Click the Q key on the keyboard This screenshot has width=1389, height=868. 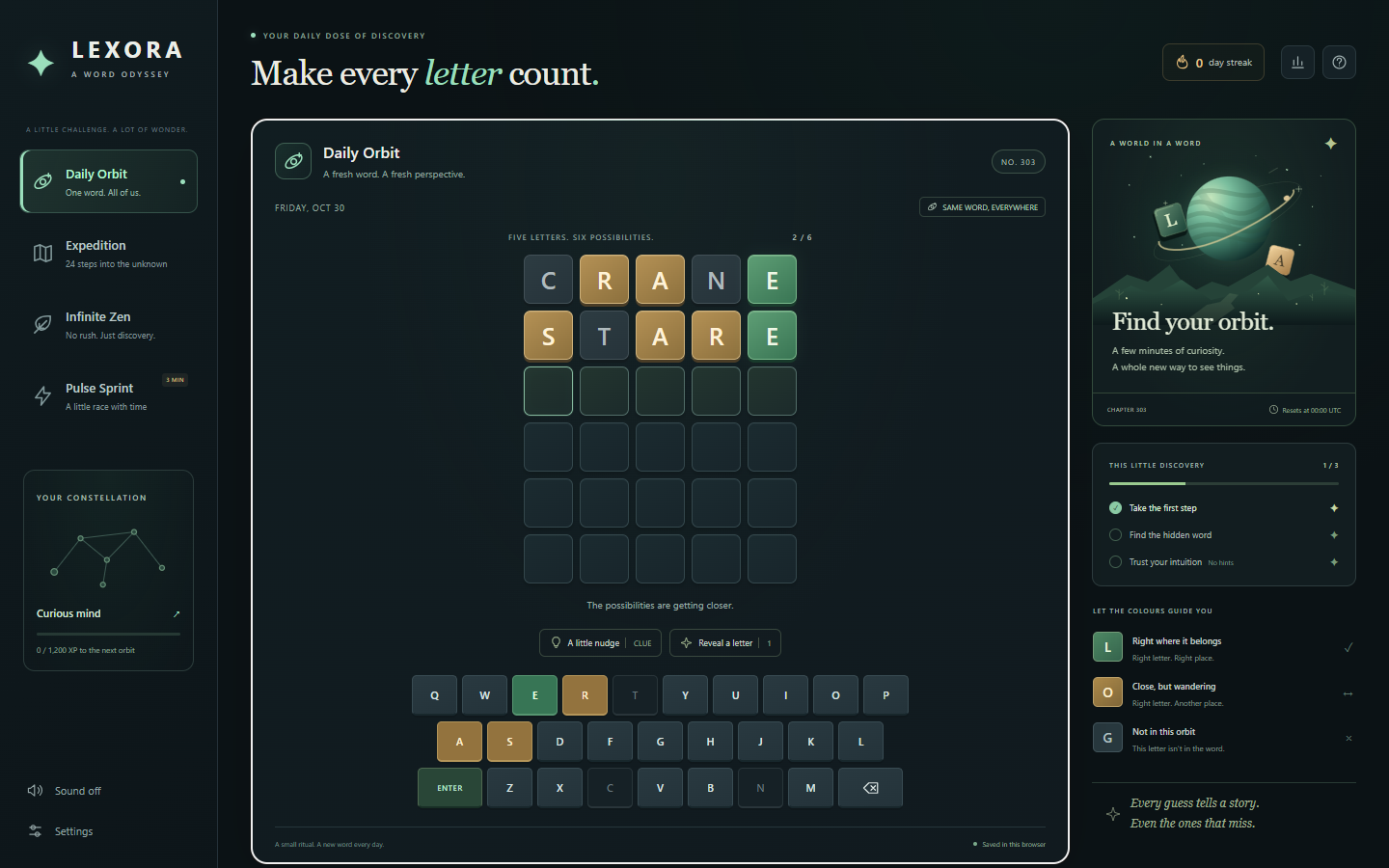pyautogui.click(x=435, y=695)
